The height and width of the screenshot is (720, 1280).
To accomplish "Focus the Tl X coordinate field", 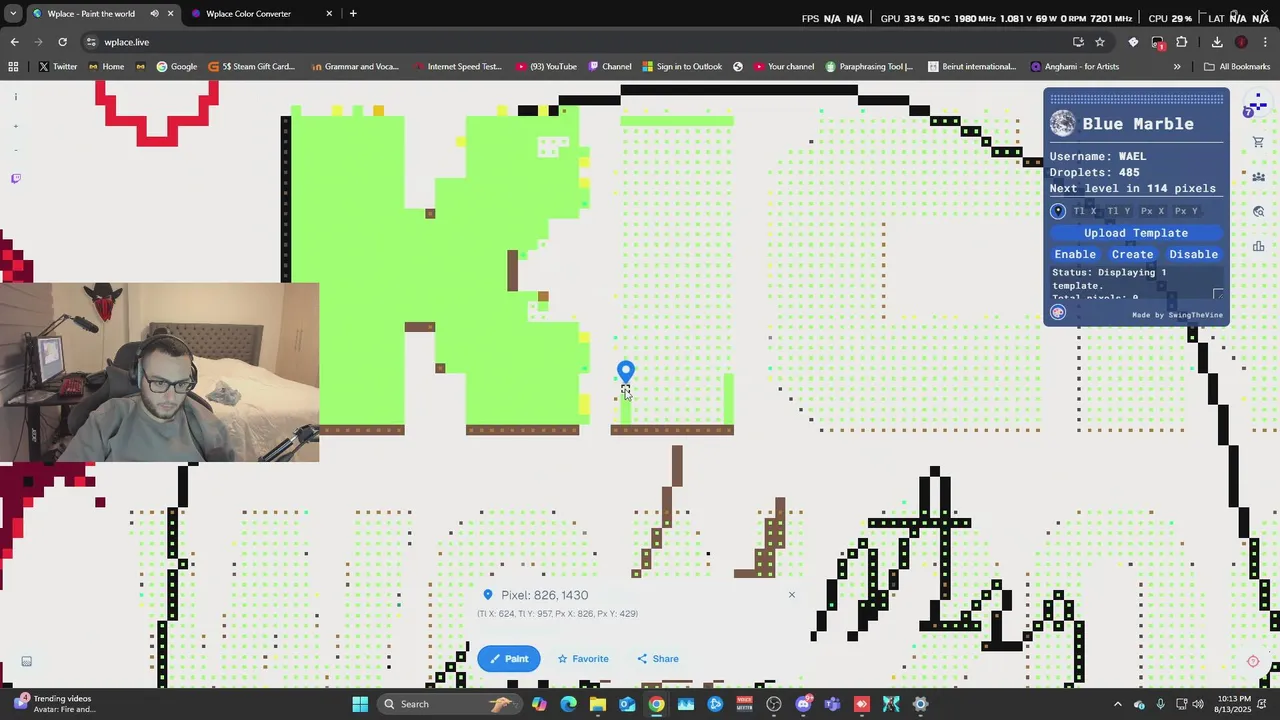I will point(1085,211).
